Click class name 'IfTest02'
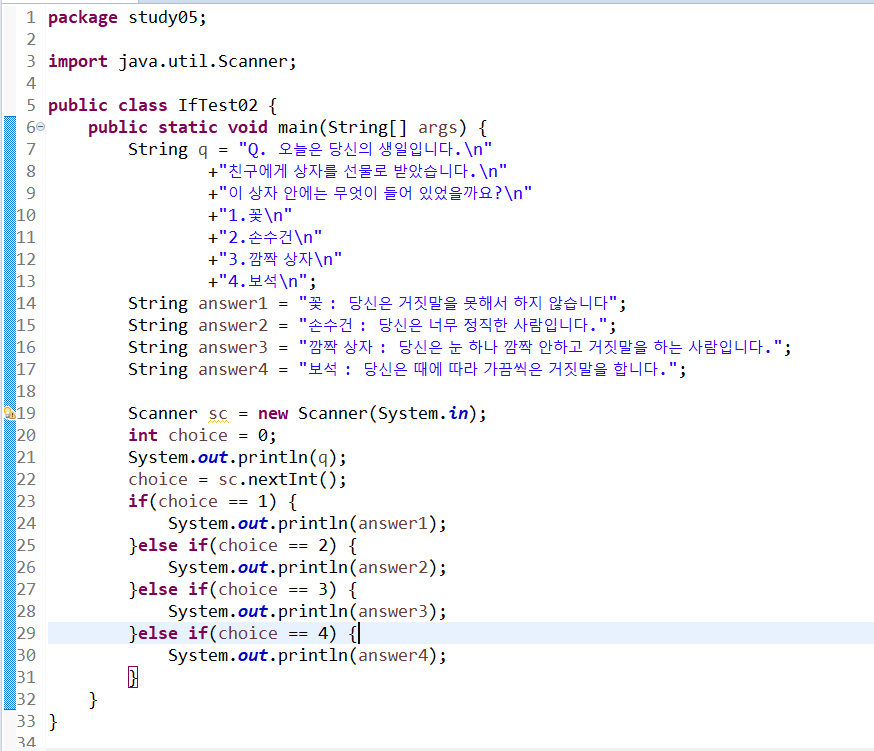This screenshot has width=874, height=751. (218, 105)
